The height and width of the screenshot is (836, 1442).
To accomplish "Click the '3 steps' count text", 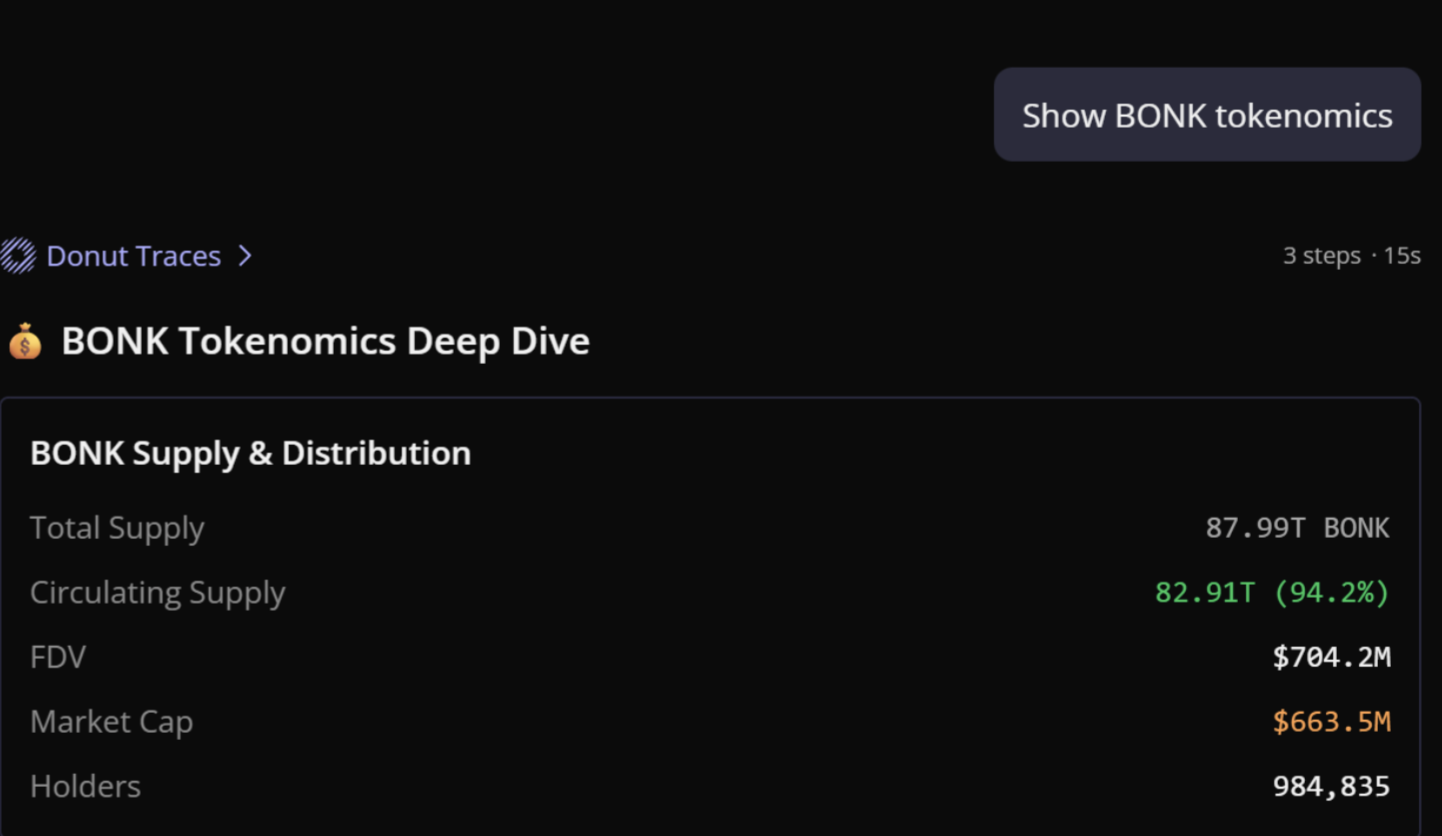I will (1321, 256).
